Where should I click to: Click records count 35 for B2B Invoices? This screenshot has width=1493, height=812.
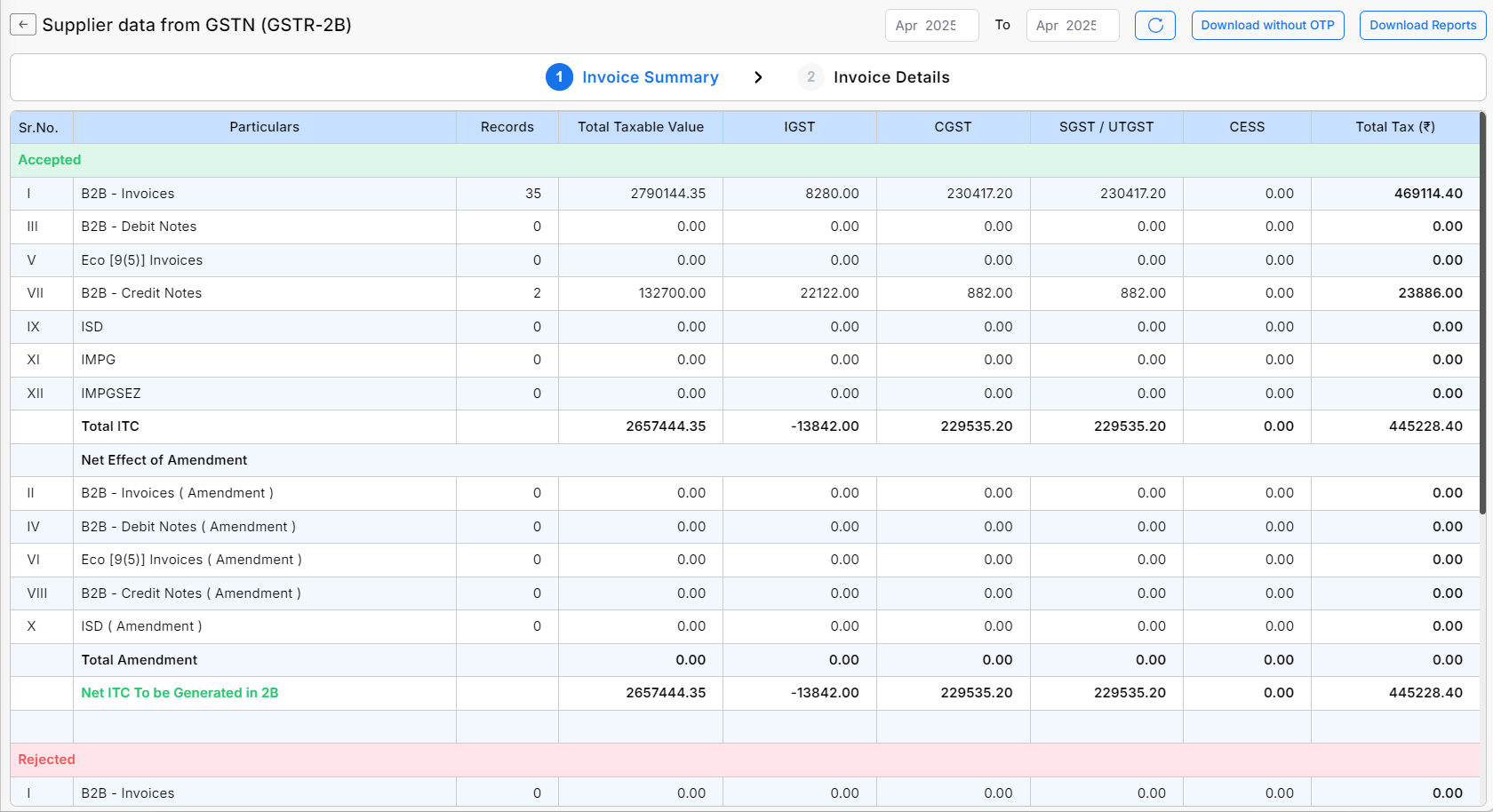[x=532, y=194]
